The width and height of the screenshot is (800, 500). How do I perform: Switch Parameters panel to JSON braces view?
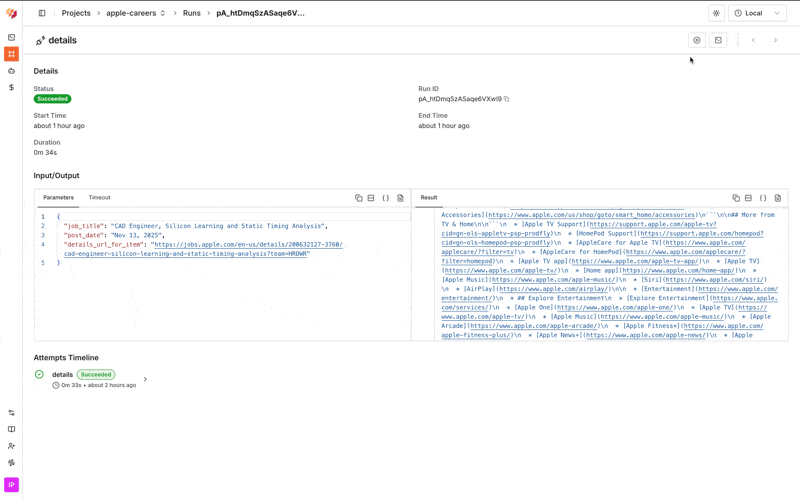click(386, 198)
